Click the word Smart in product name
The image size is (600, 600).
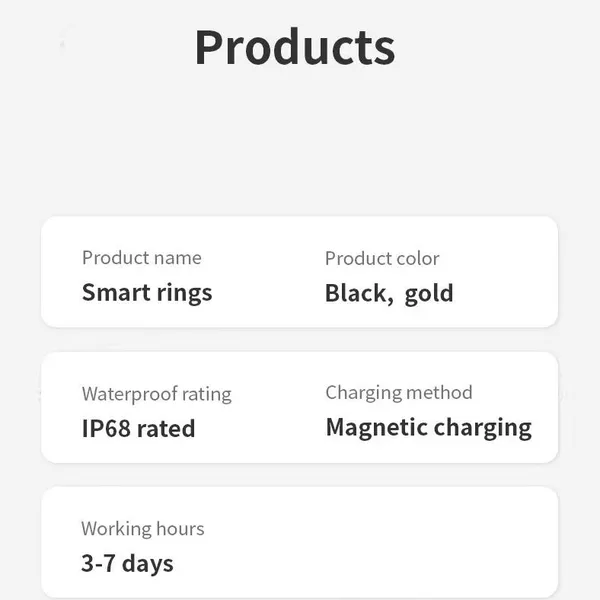[x=116, y=292]
